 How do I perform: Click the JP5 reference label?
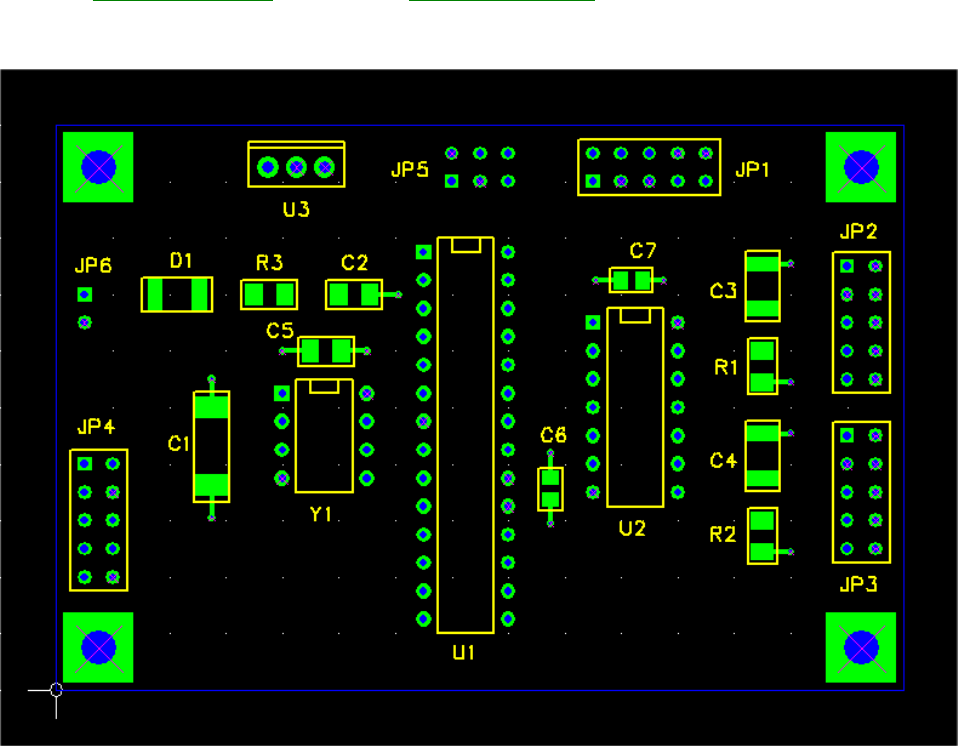[x=410, y=169]
